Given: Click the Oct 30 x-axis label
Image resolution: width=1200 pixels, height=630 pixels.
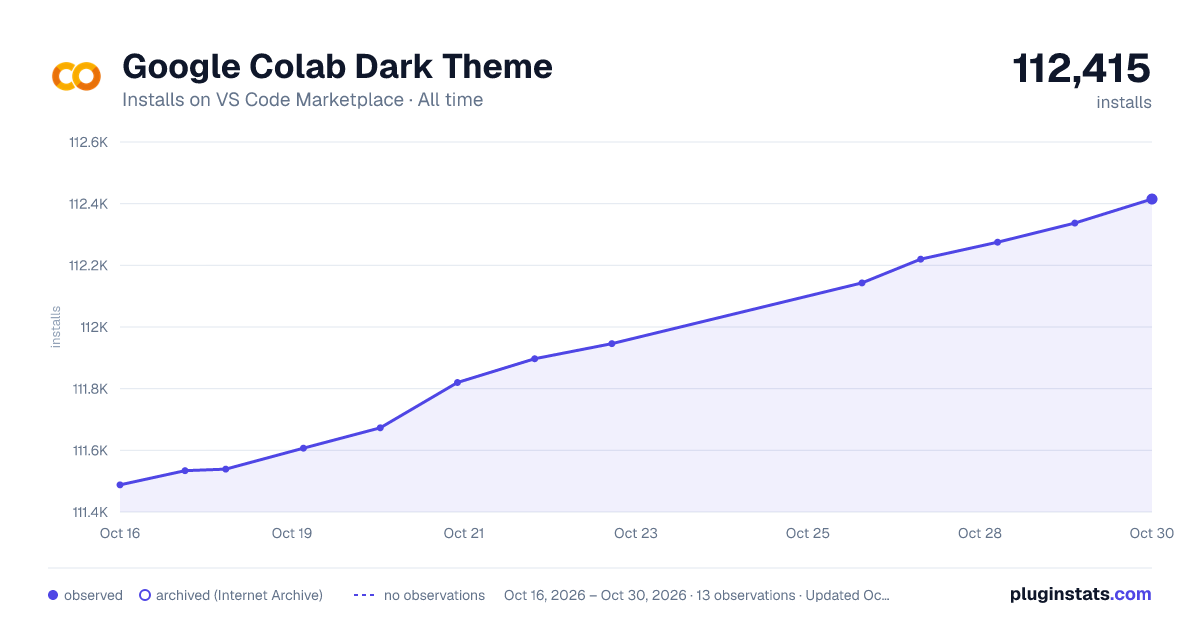Looking at the screenshot, I should pyautogui.click(x=1150, y=533).
